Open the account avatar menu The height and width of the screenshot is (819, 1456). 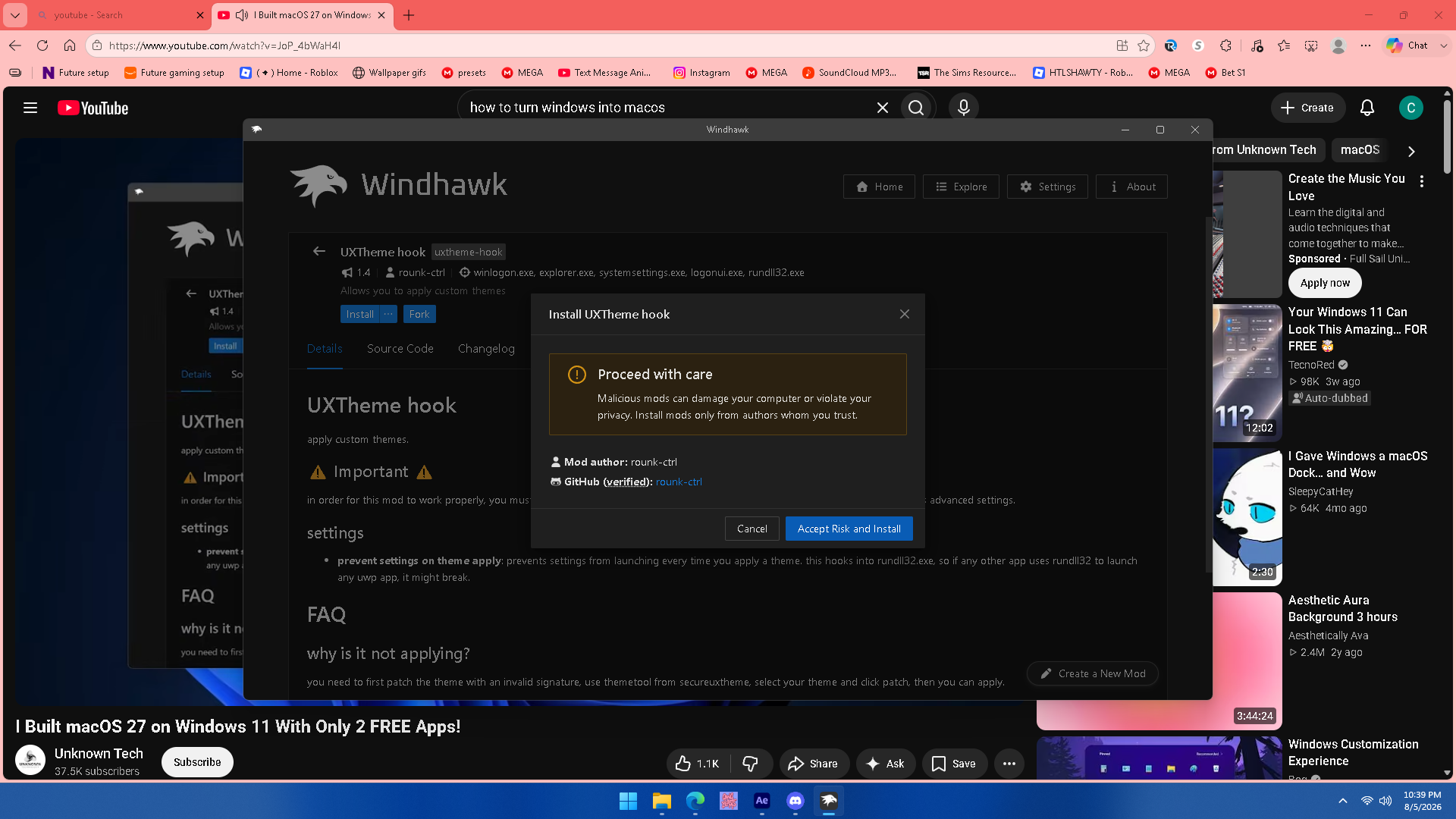click(x=1411, y=108)
